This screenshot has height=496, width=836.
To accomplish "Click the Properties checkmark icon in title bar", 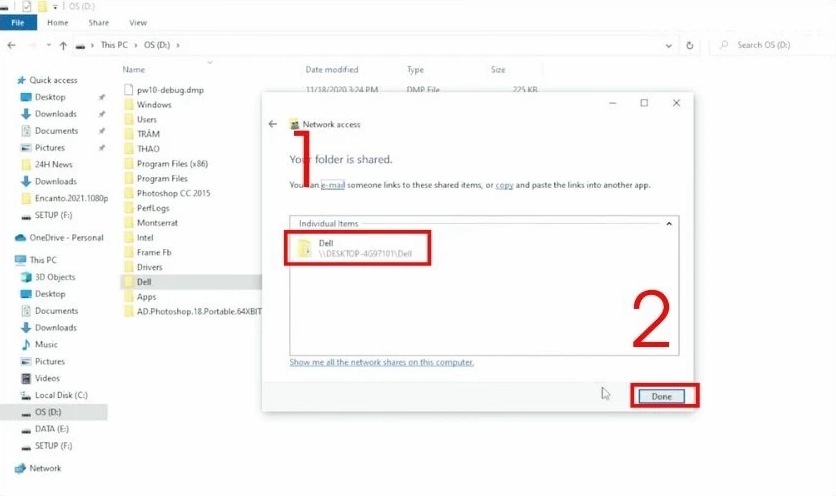I will coord(27,6).
